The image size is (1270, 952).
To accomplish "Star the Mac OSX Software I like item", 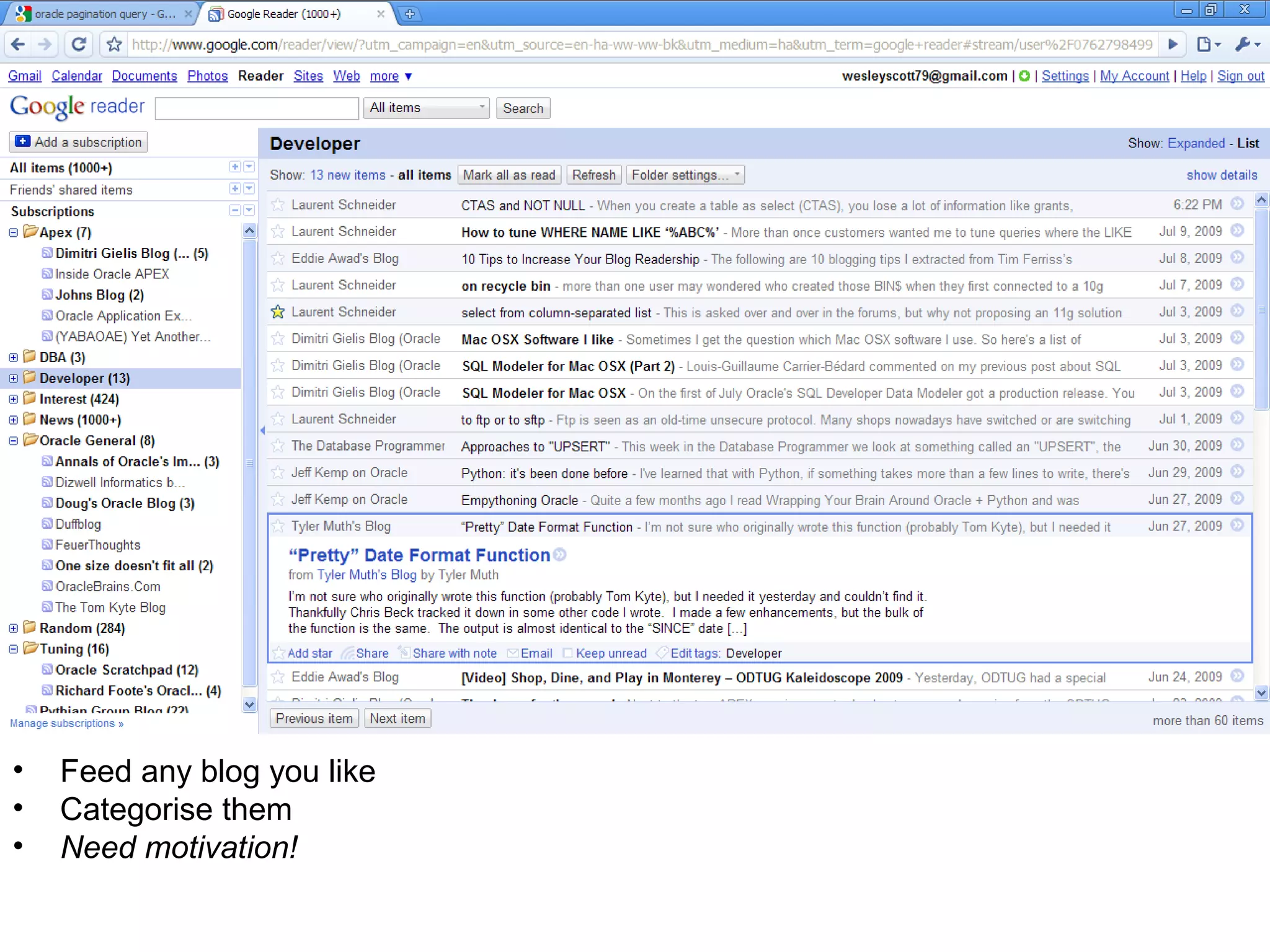I will (x=278, y=338).
